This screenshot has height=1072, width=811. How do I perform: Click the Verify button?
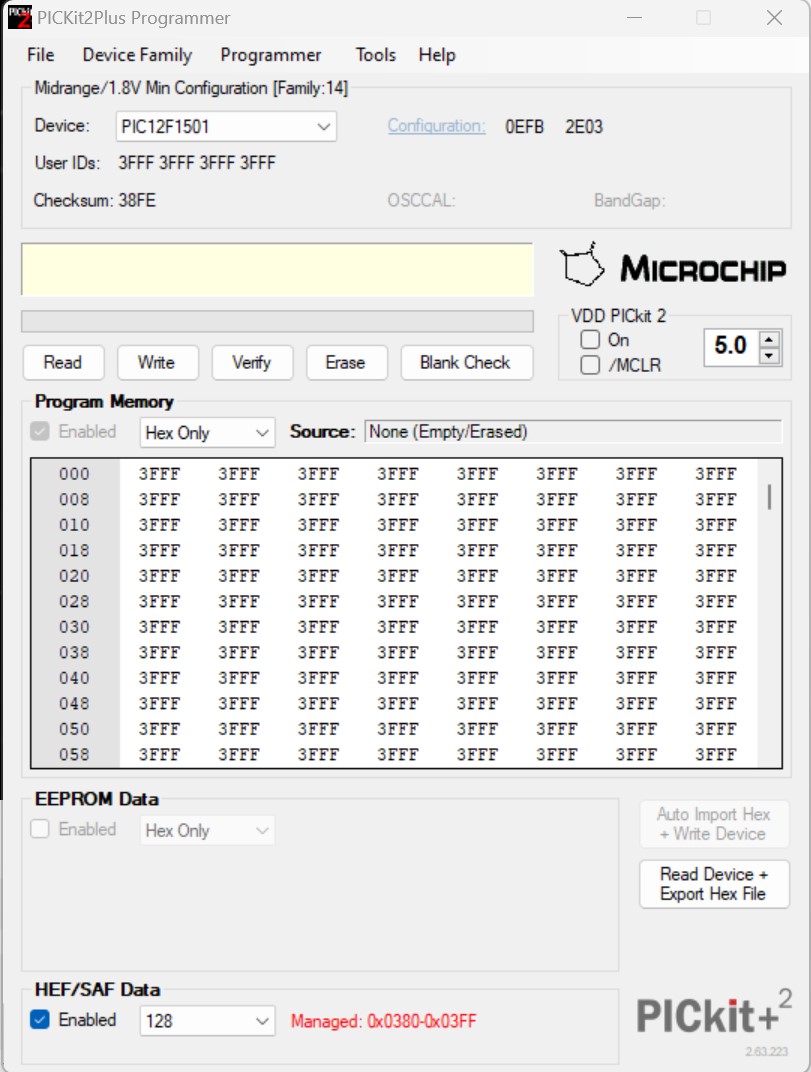252,362
